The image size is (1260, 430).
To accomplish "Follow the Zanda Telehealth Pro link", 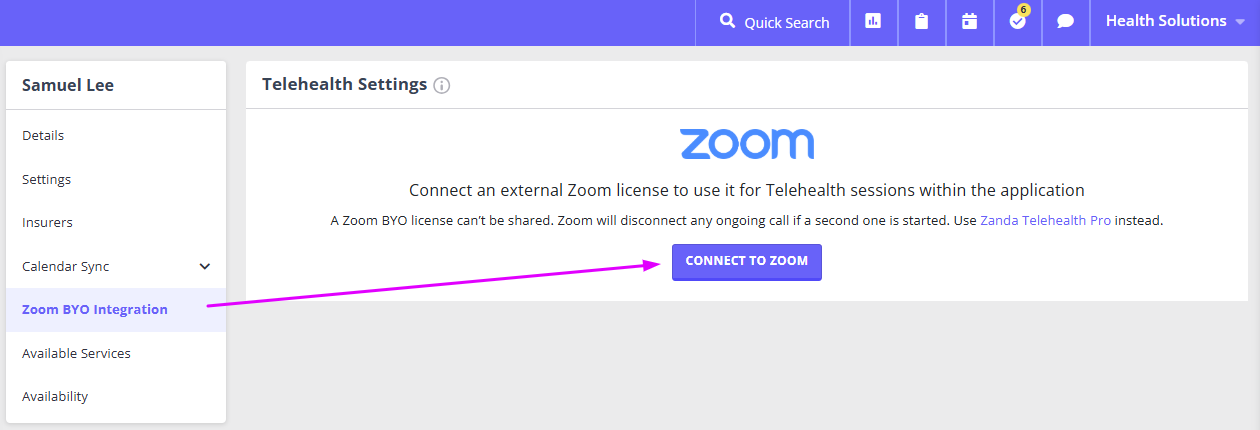I will tap(1045, 220).
